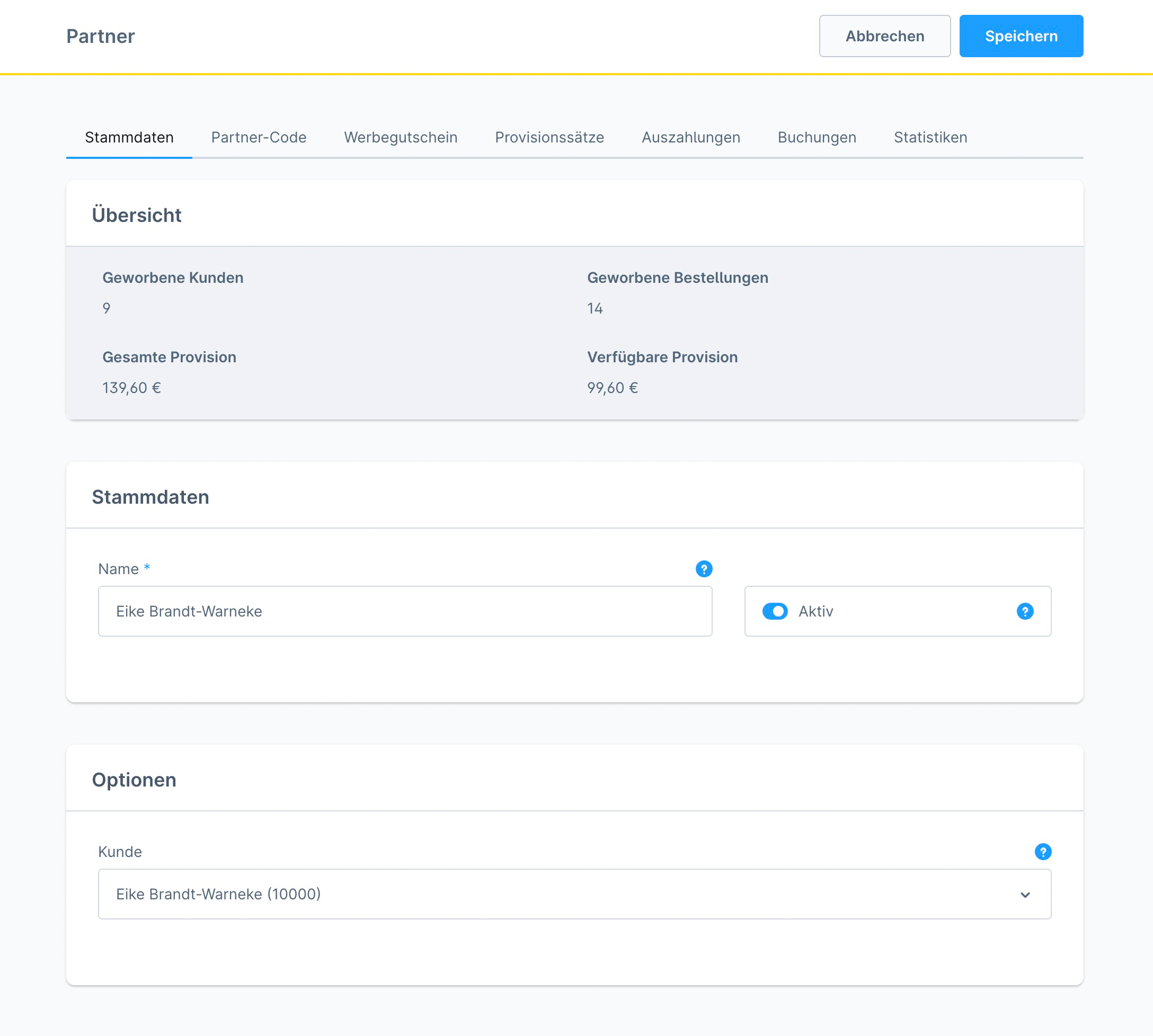
Task: Open the Kunde select showing Eike Brandt-Warneke (10000)
Action: (x=574, y=894)
